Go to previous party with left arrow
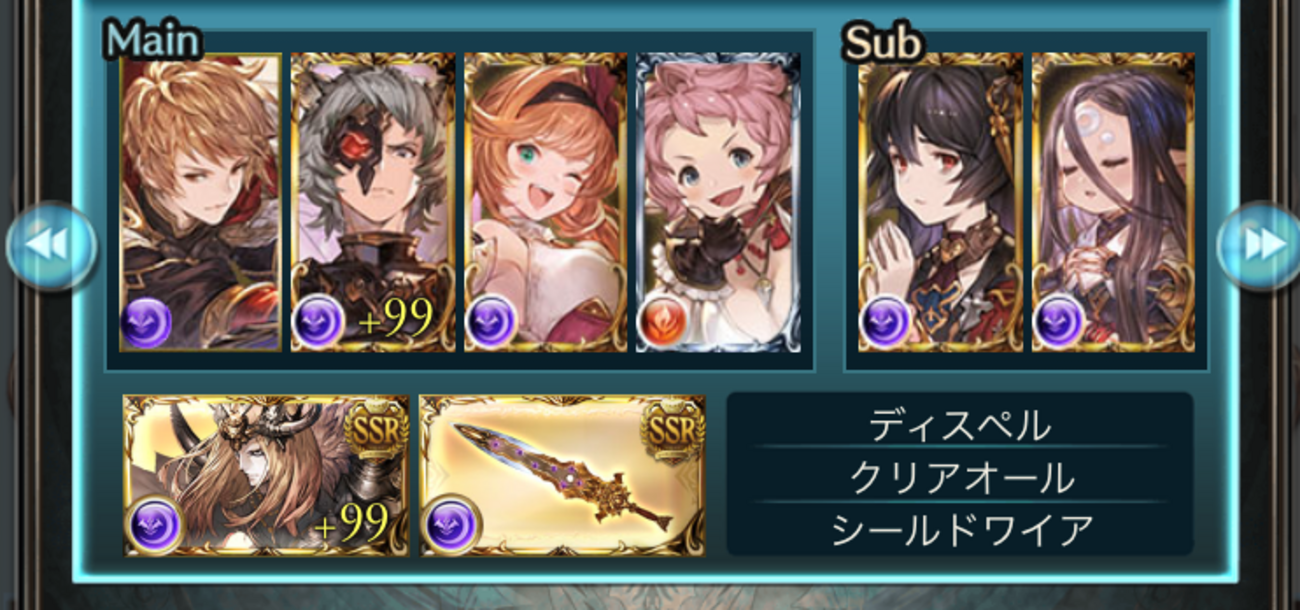This screenshot has width=1300, height=610. [52, 247]
